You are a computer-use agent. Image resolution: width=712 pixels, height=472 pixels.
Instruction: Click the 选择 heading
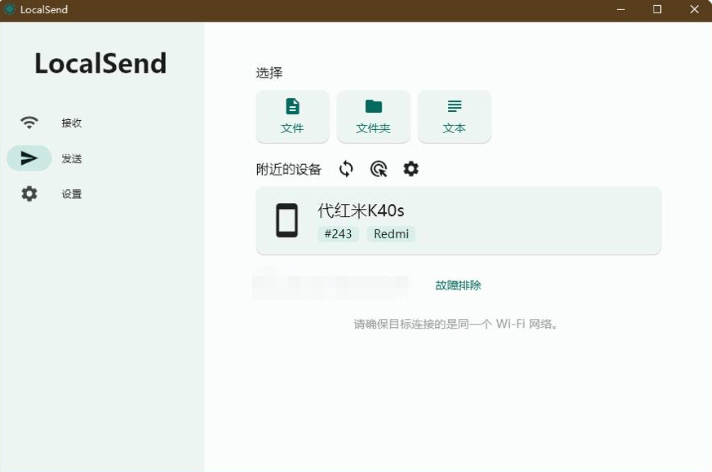pos(269,73)
